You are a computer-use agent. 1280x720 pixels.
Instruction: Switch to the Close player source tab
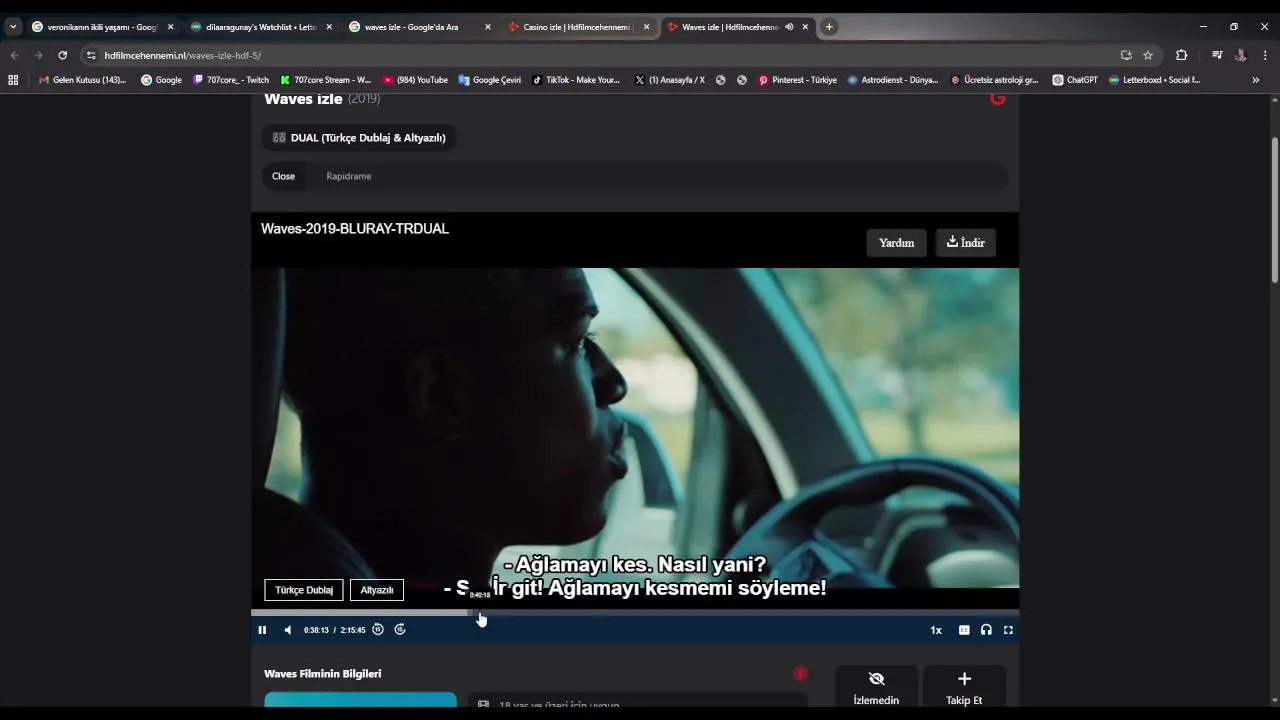(x=284, y=176)
